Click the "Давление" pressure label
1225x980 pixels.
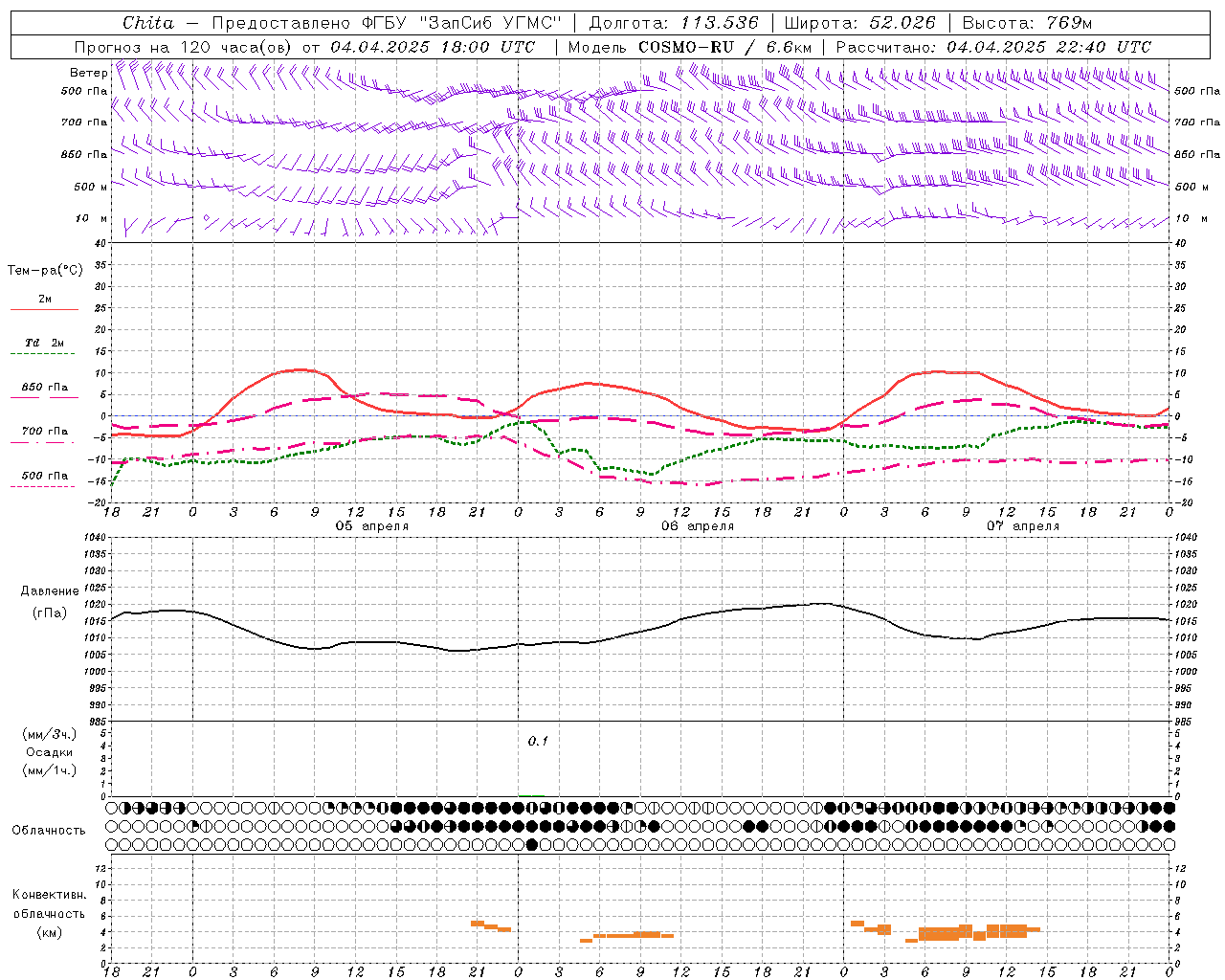[x=50, y=590]
